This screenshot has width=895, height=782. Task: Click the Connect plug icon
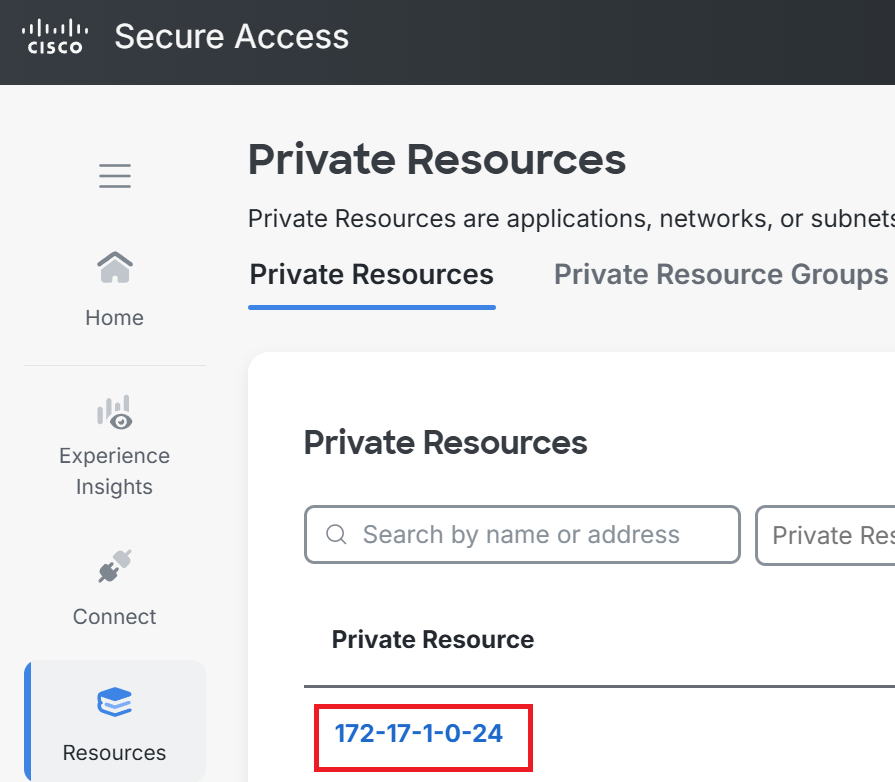pos(115,566)
